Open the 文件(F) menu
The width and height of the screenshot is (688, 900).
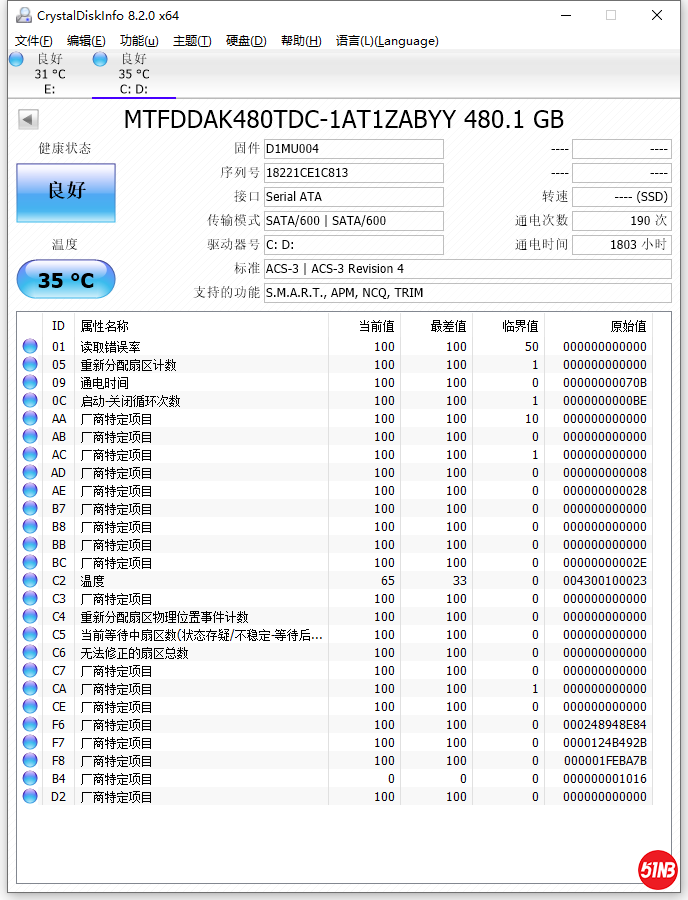tap(34, 41)
